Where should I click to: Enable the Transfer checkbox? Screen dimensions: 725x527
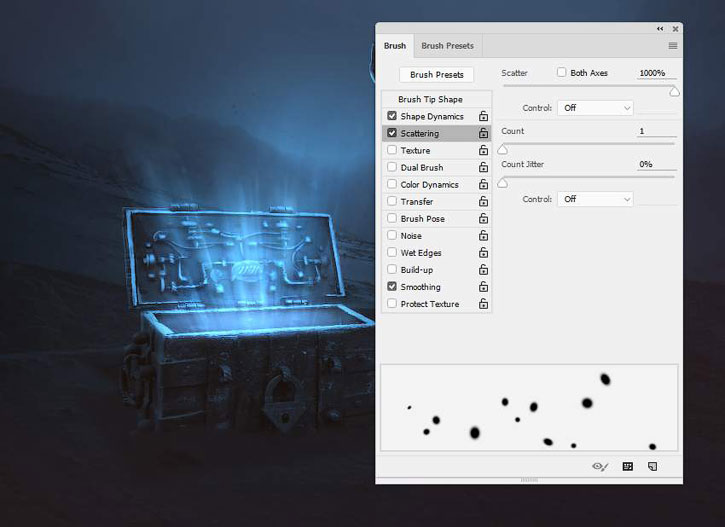[x=392, y=201]
